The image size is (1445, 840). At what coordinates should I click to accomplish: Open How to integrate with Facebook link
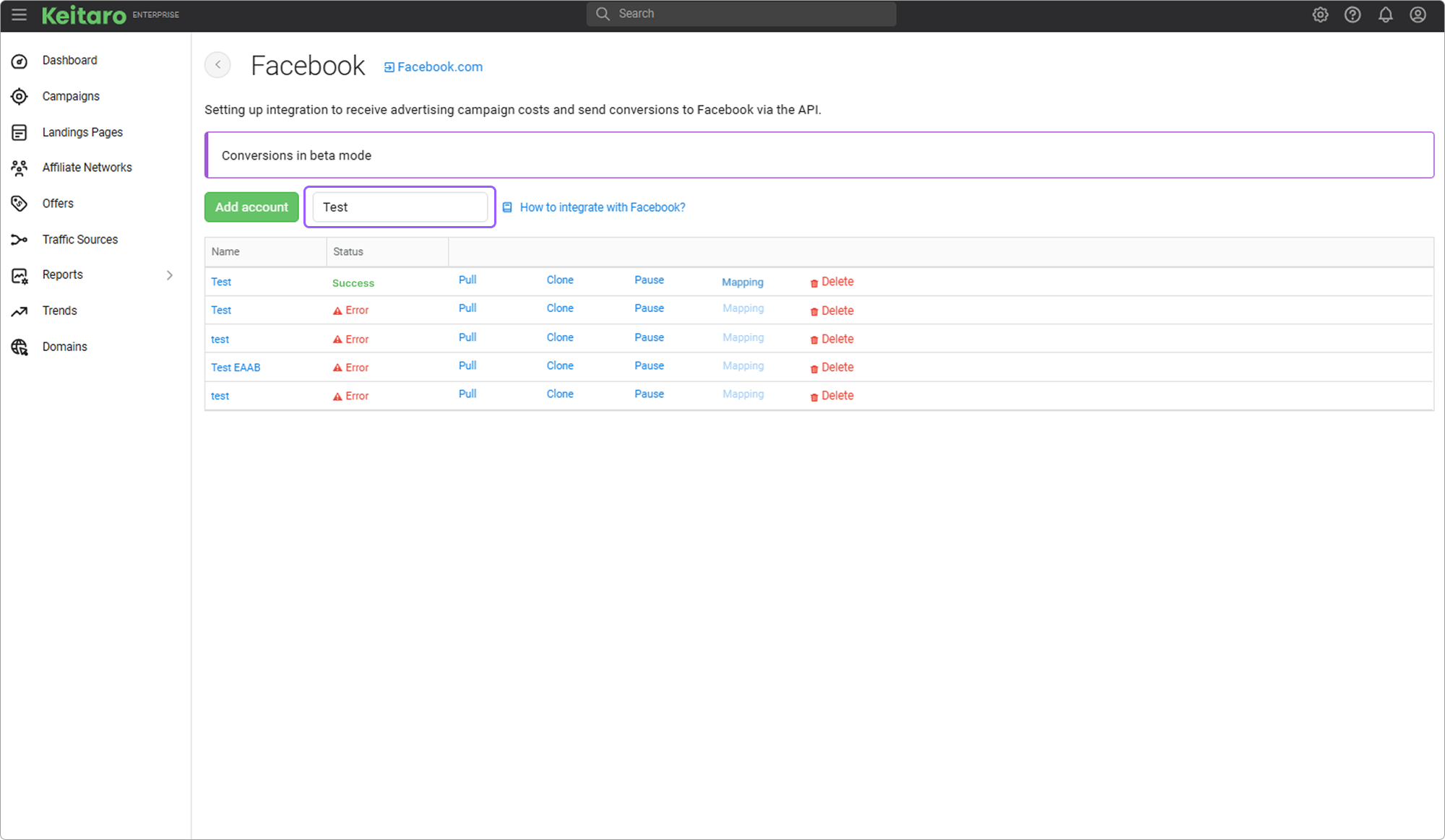603,207
